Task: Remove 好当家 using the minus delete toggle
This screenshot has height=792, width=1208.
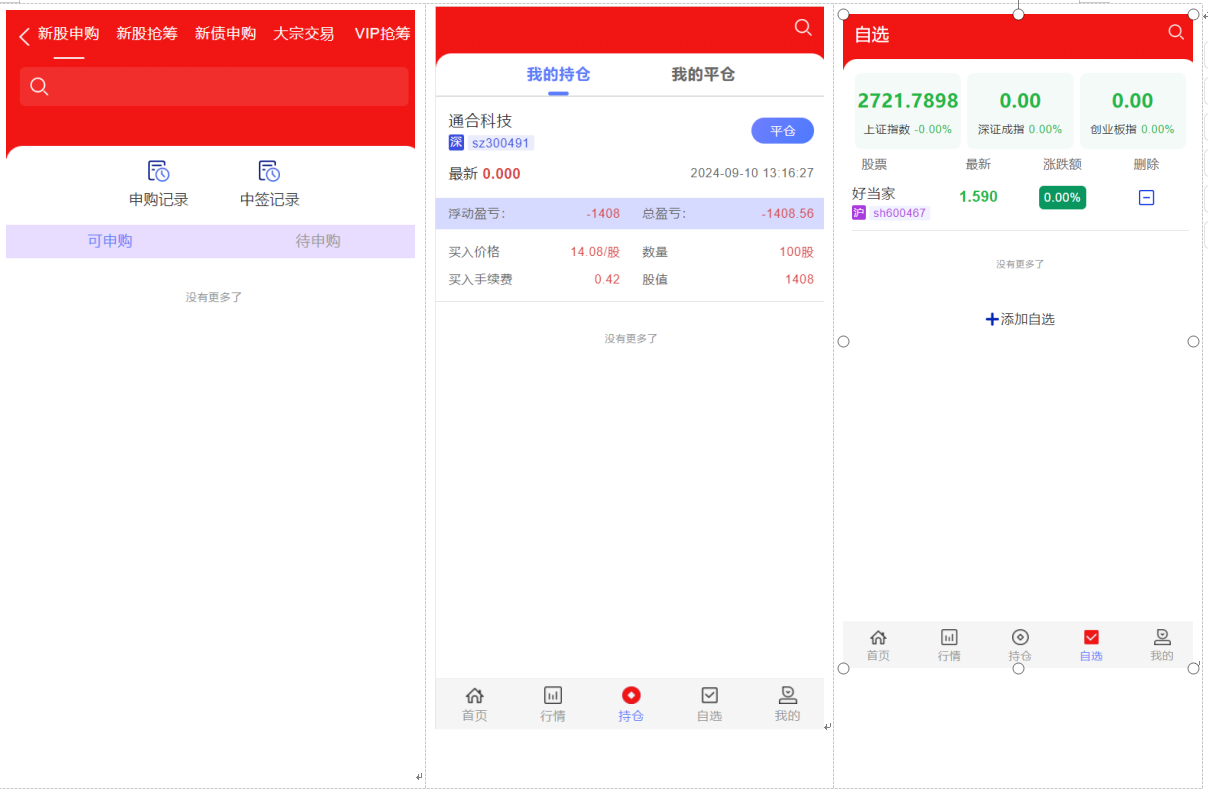Action: coord(1146,197)
